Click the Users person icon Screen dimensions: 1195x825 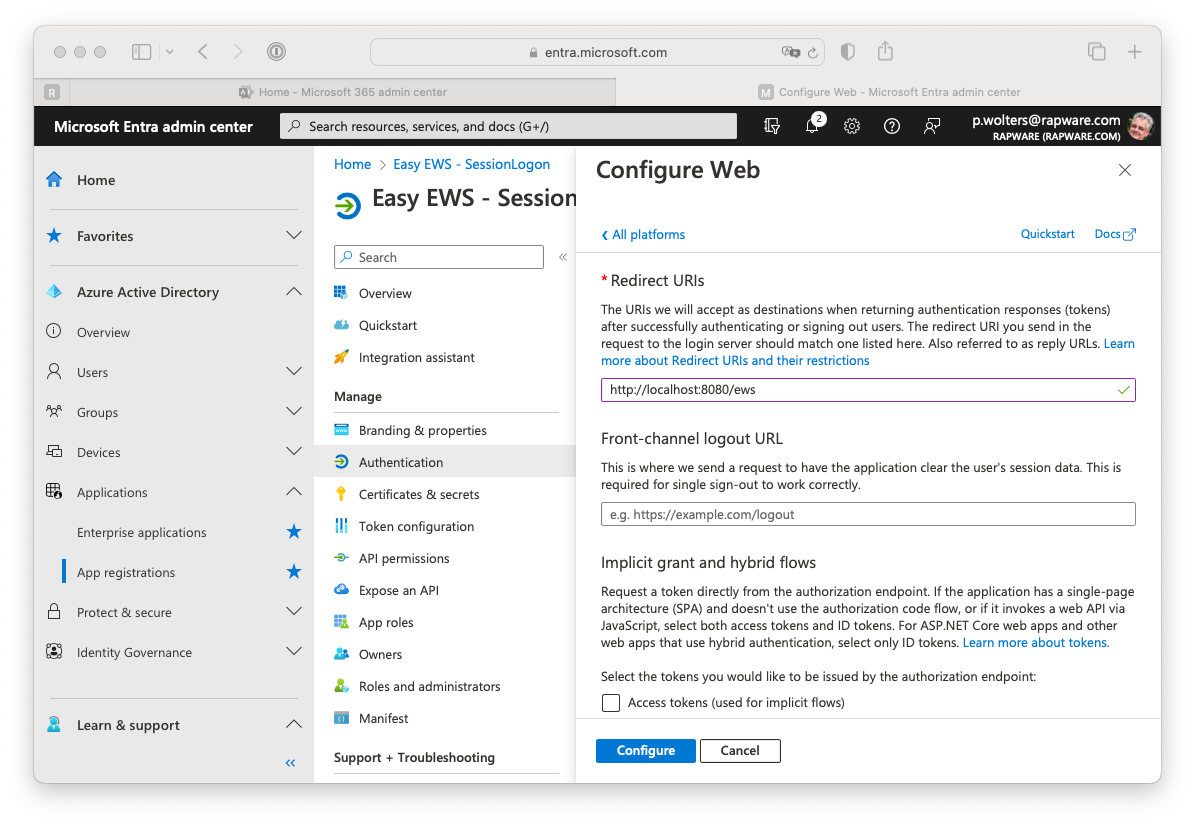54,372
